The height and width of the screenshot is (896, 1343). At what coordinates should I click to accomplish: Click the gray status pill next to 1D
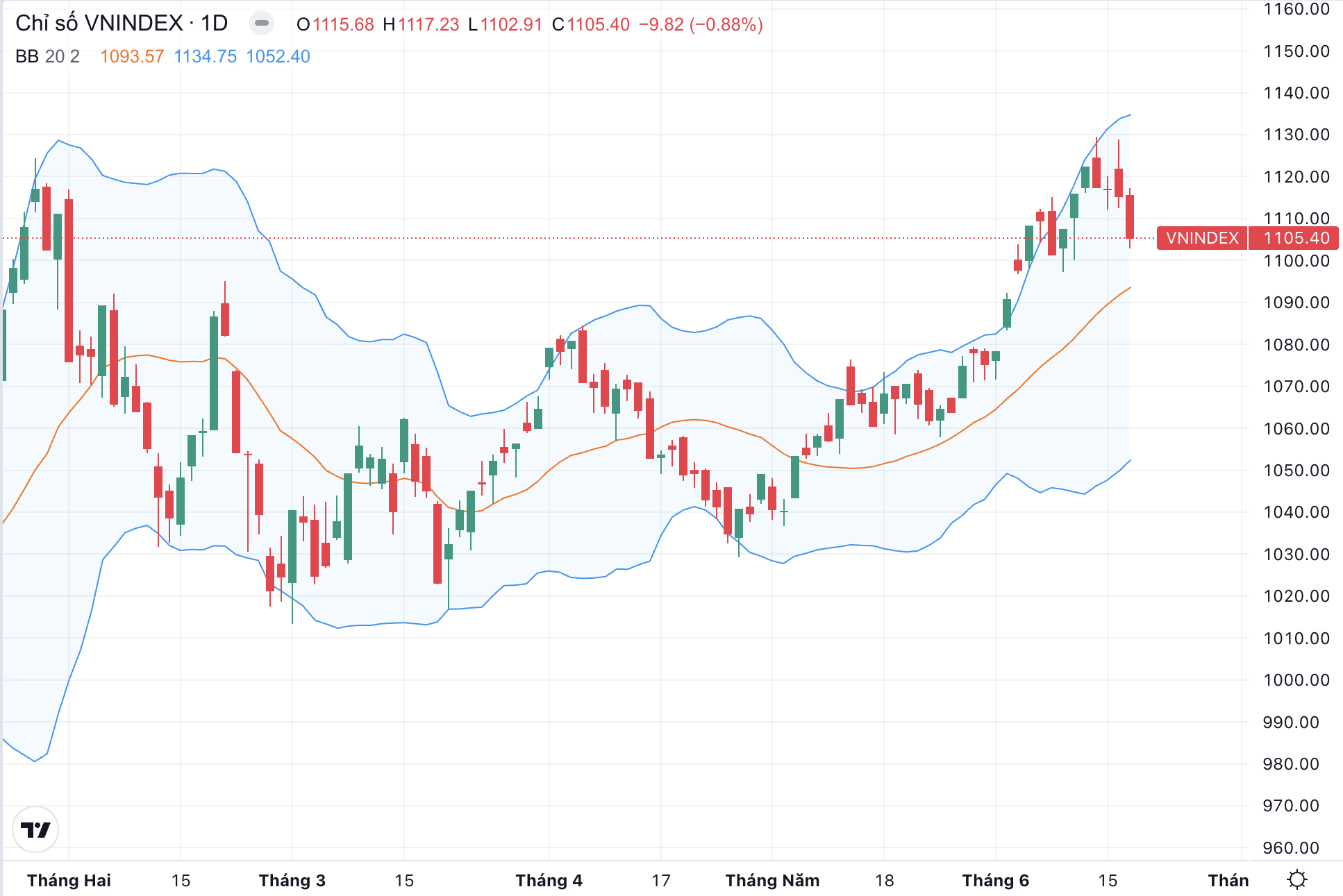pos(262,24)
